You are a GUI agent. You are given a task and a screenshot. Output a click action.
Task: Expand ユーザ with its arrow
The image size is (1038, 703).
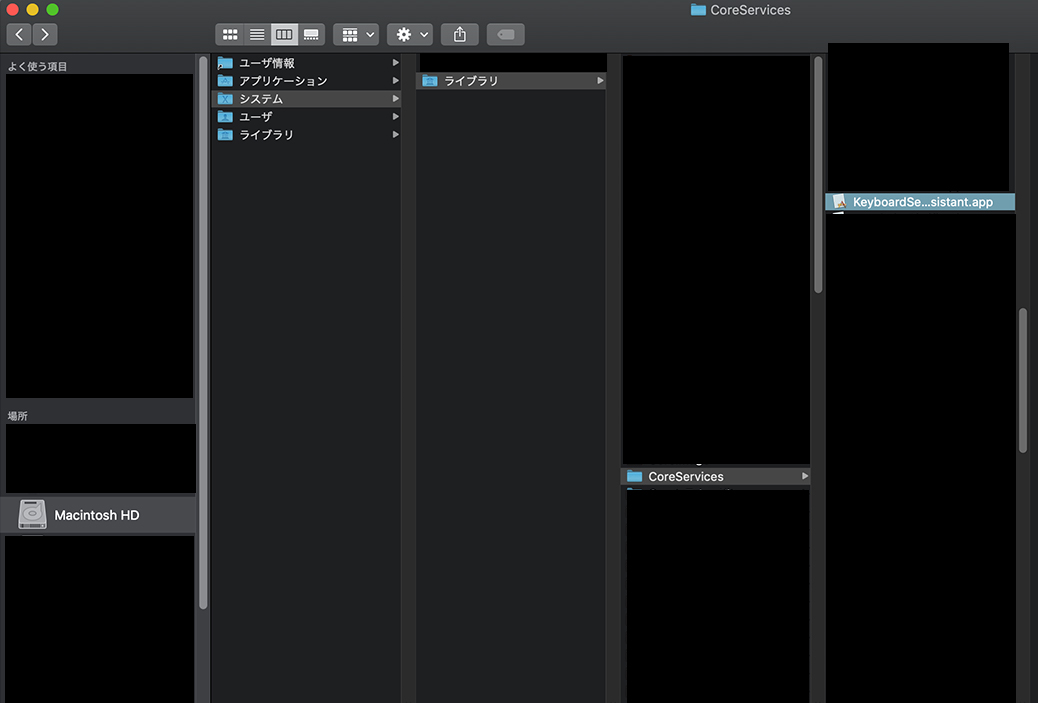tap(395, 116)
